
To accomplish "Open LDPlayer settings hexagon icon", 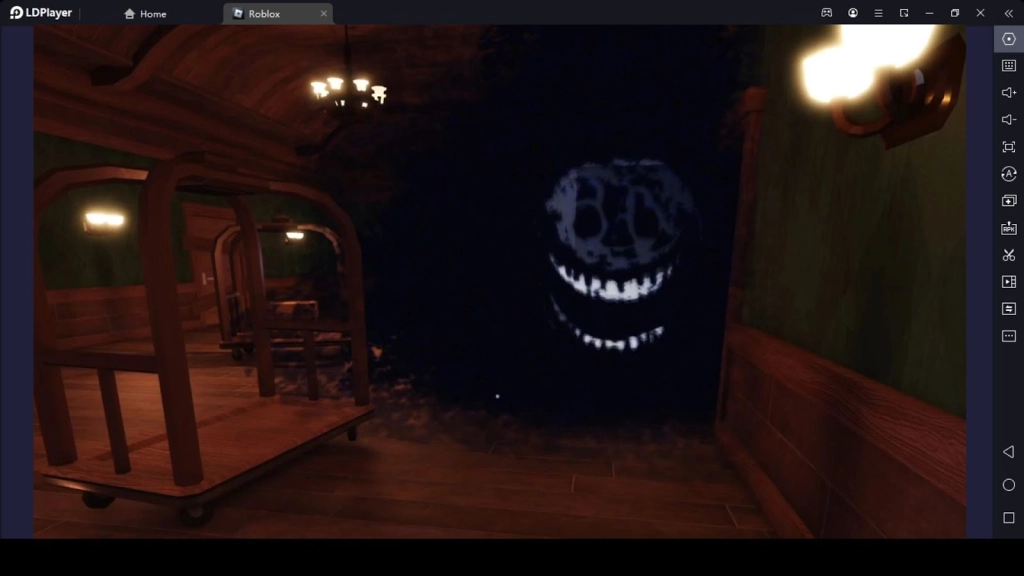I will pos(1008,39).
